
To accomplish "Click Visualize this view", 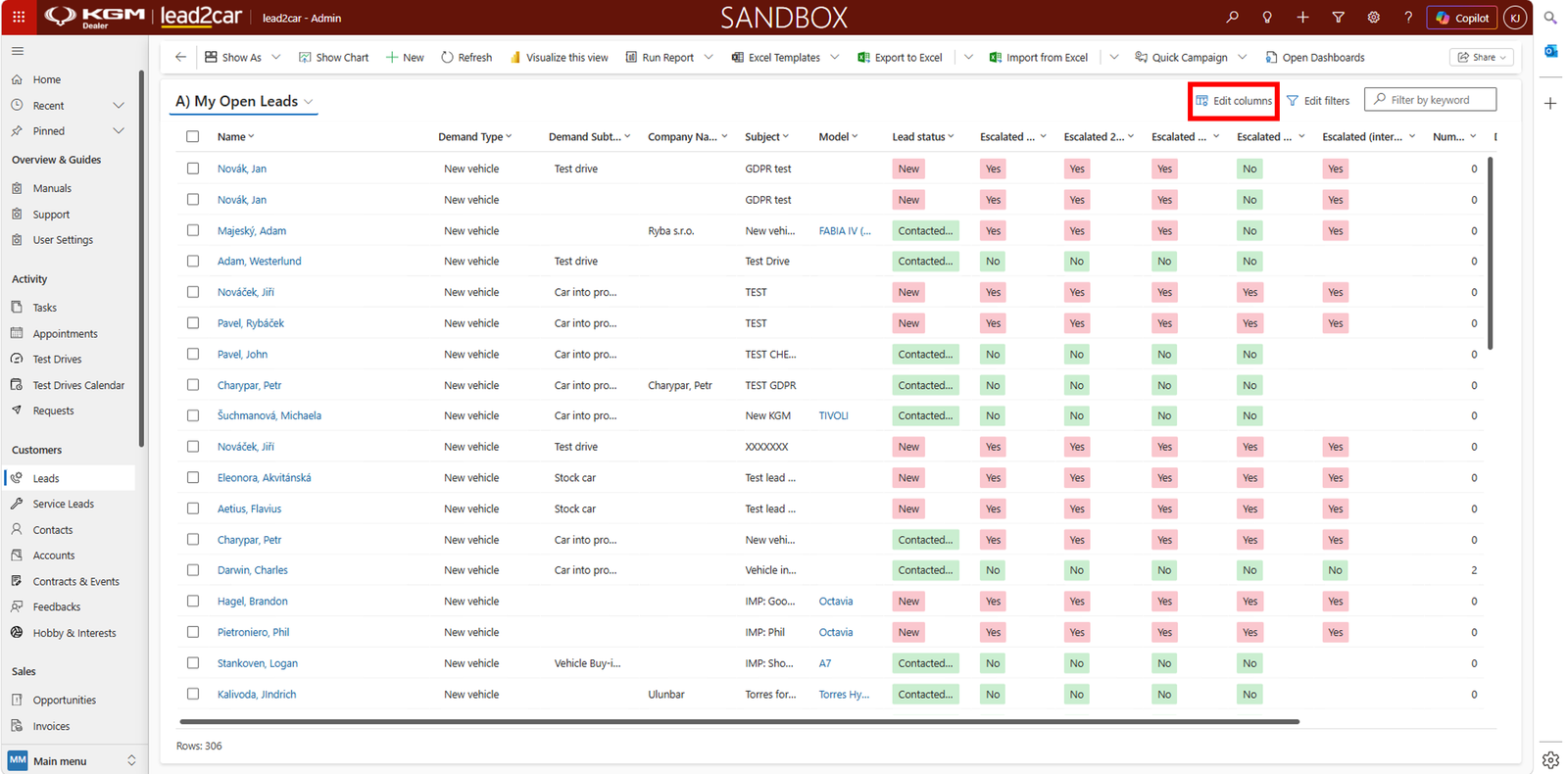I will (x=559, y=57).
